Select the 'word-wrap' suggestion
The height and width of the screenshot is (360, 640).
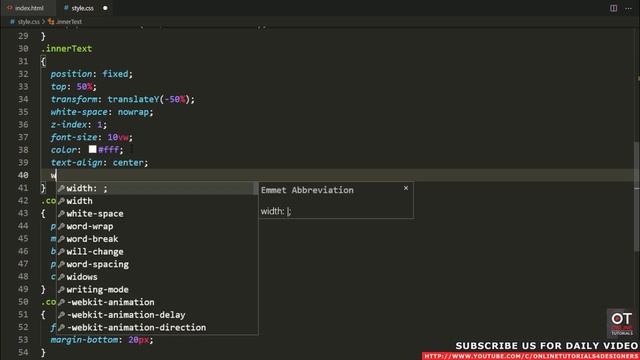tap(157, 226)
